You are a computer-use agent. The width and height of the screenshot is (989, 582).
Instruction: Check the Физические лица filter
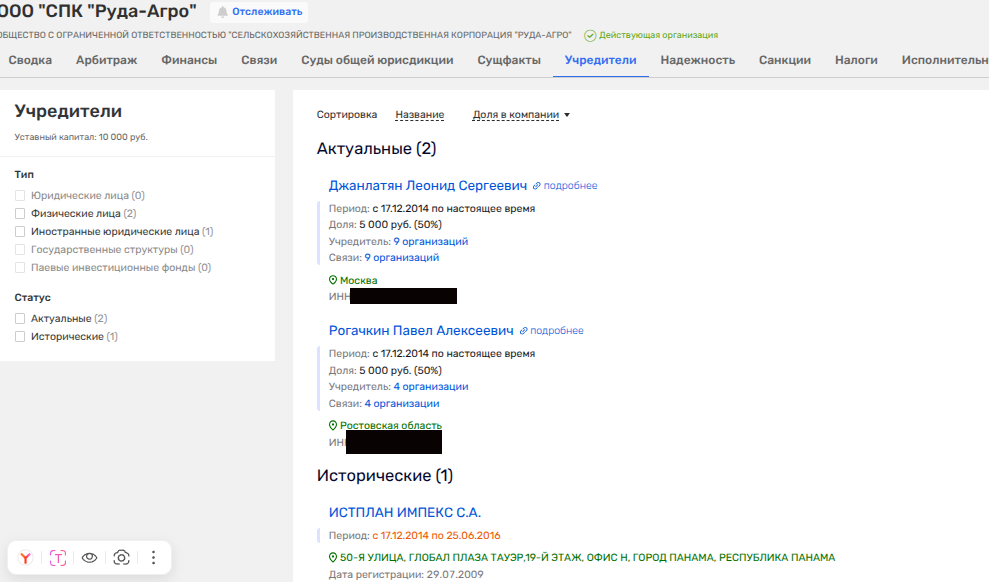(x=20, y=214)
